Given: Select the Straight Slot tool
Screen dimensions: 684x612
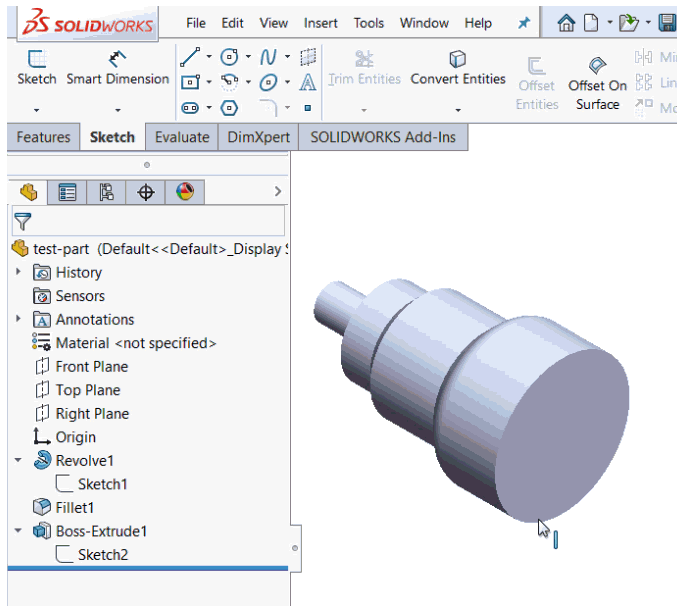Looking at the screenshot, I should 190,108.
